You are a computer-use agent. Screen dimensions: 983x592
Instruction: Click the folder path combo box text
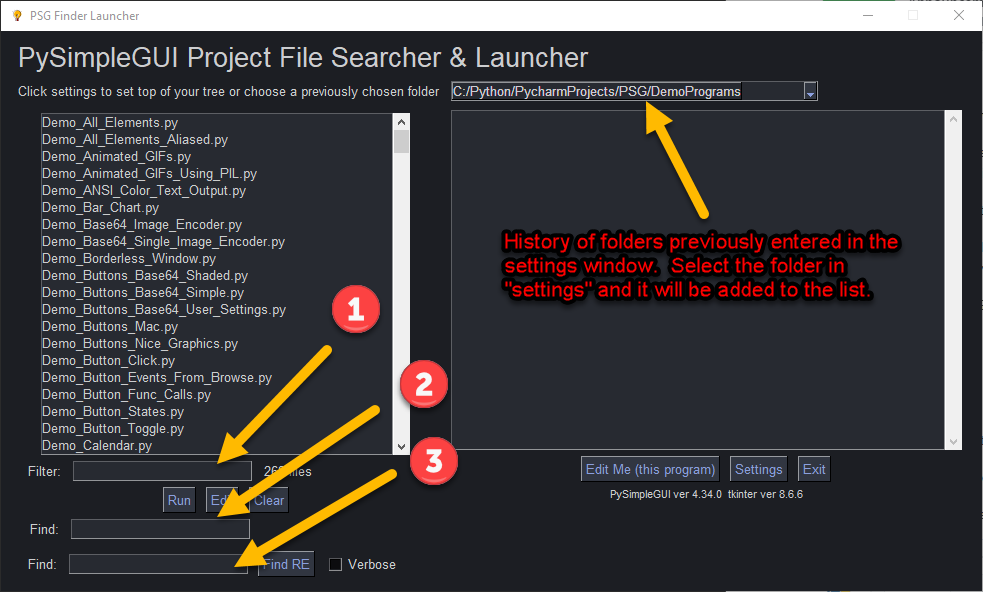coord(596,92)
